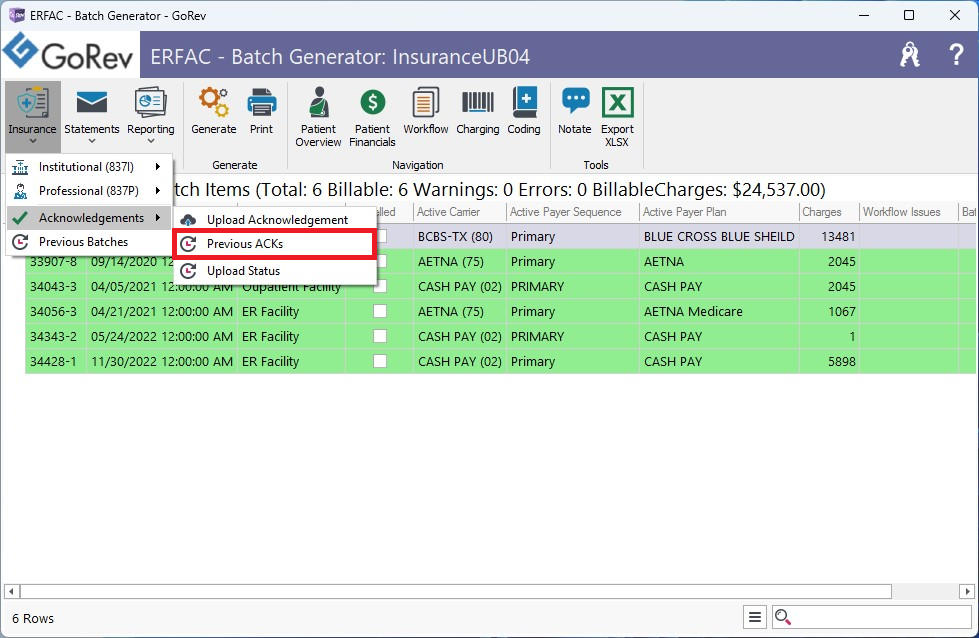Open Patient Financials dollar icon
979x638 pixels.
click(373, 102)
